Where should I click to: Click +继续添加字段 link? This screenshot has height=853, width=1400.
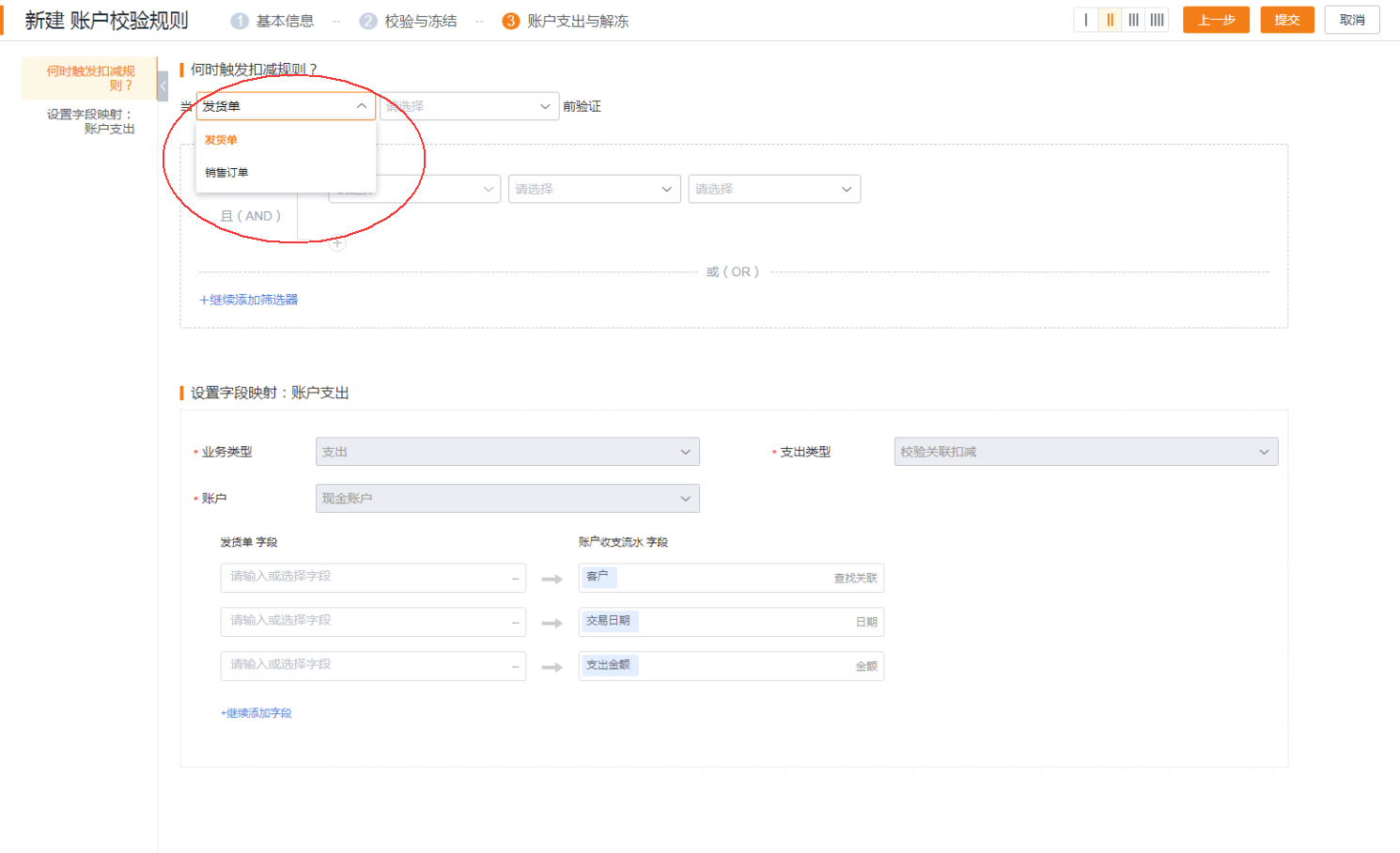[x=256, y=713]
